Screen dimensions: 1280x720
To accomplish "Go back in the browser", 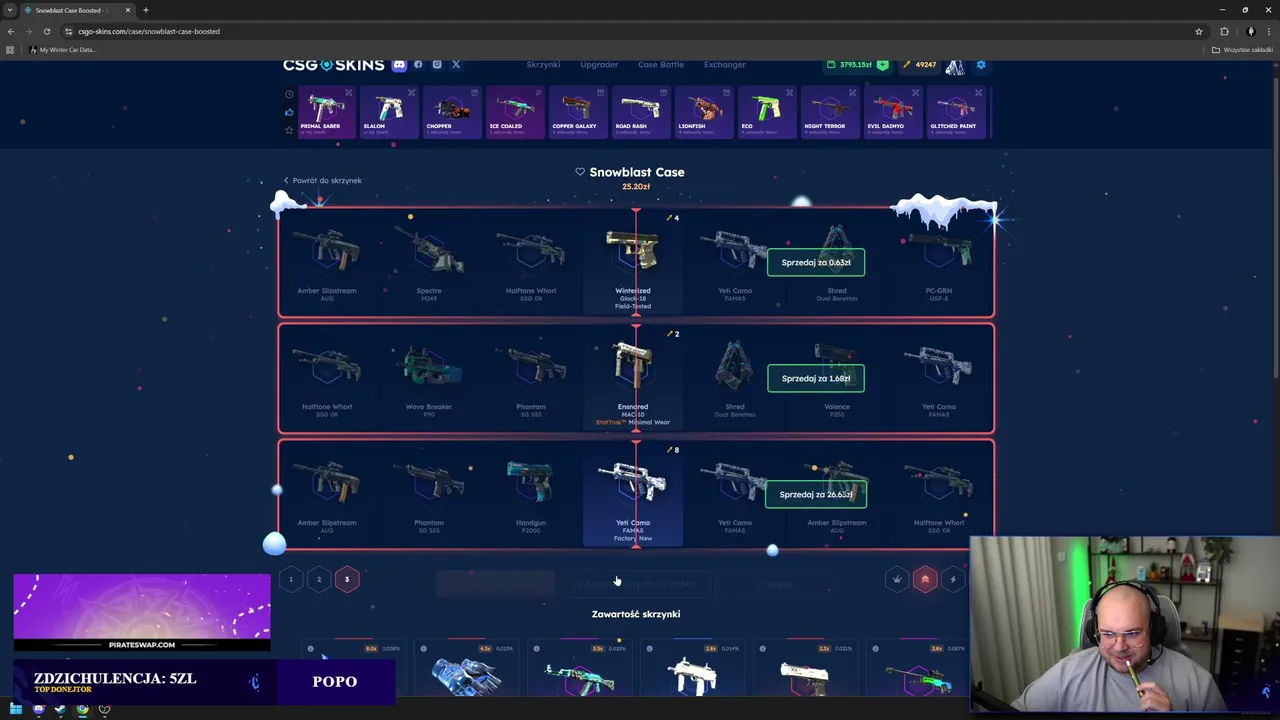I will 11,31.
